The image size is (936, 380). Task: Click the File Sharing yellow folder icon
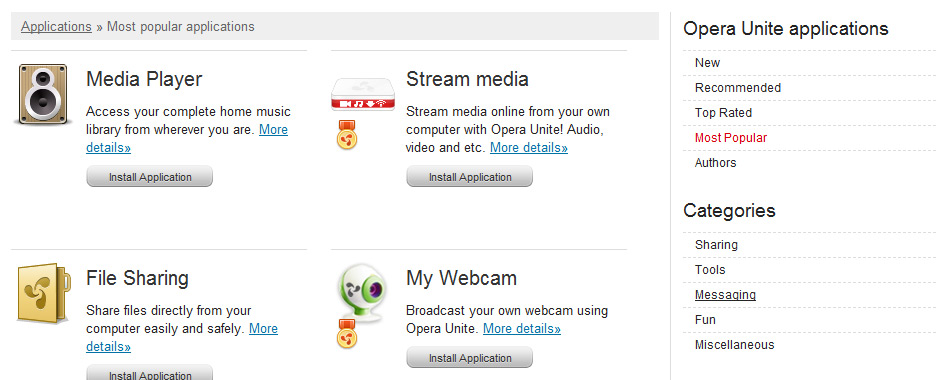click(44, 294)
